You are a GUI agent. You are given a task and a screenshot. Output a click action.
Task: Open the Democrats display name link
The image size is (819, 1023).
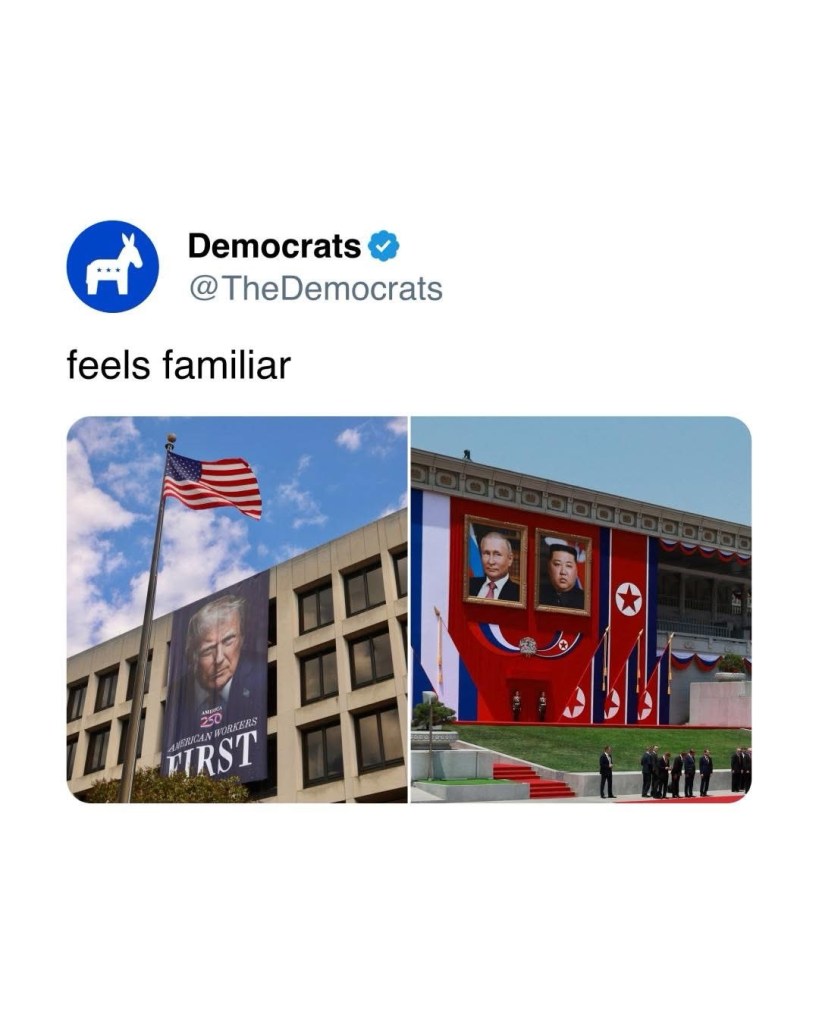click(274, 246)
